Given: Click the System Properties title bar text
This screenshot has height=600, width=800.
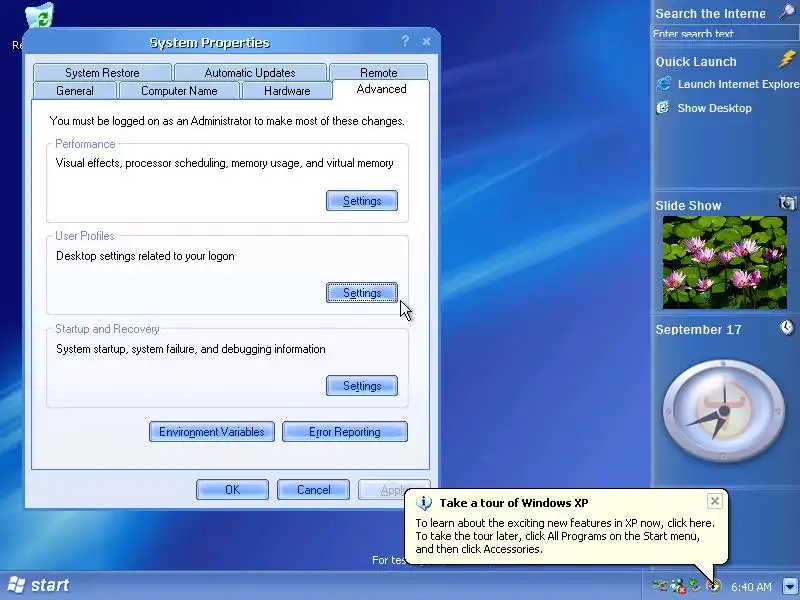Looking at the screenshot, I should click(209, 43).
